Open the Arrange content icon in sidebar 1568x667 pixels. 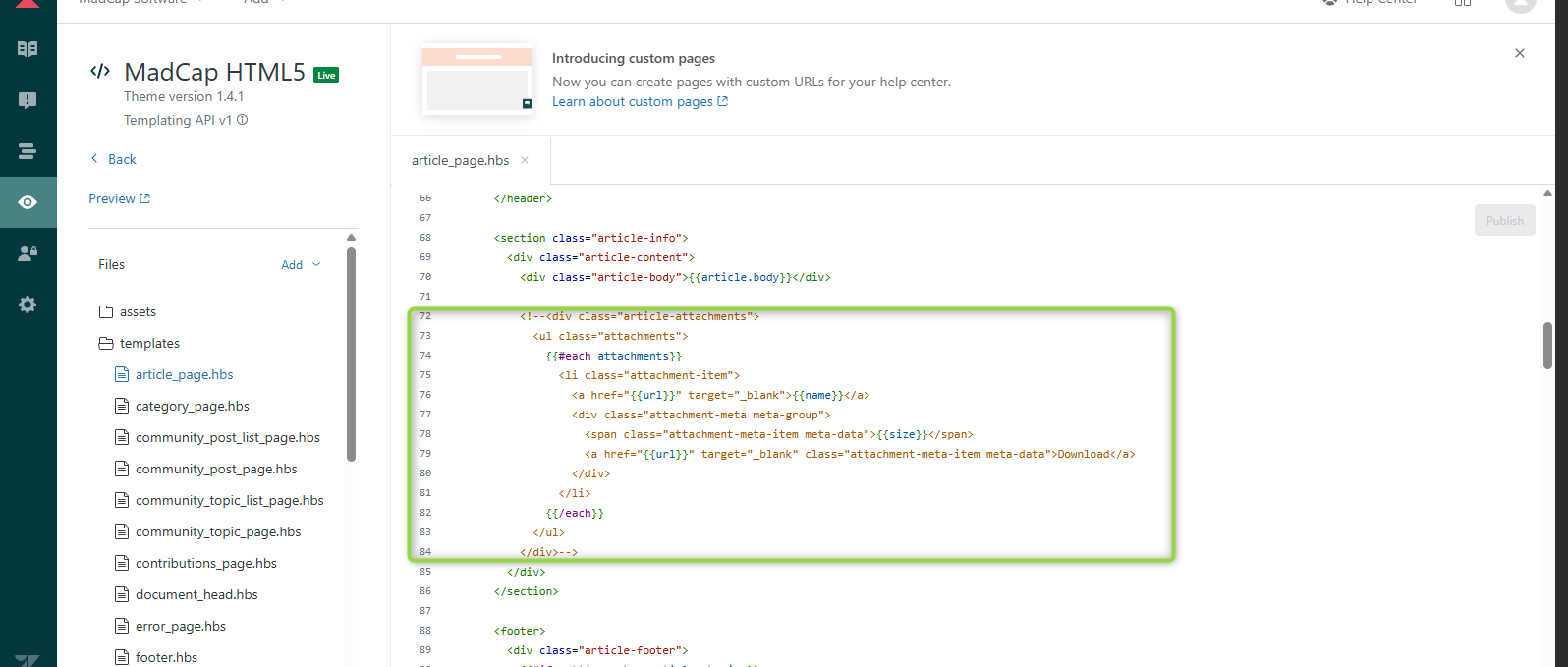coord(28,151)
